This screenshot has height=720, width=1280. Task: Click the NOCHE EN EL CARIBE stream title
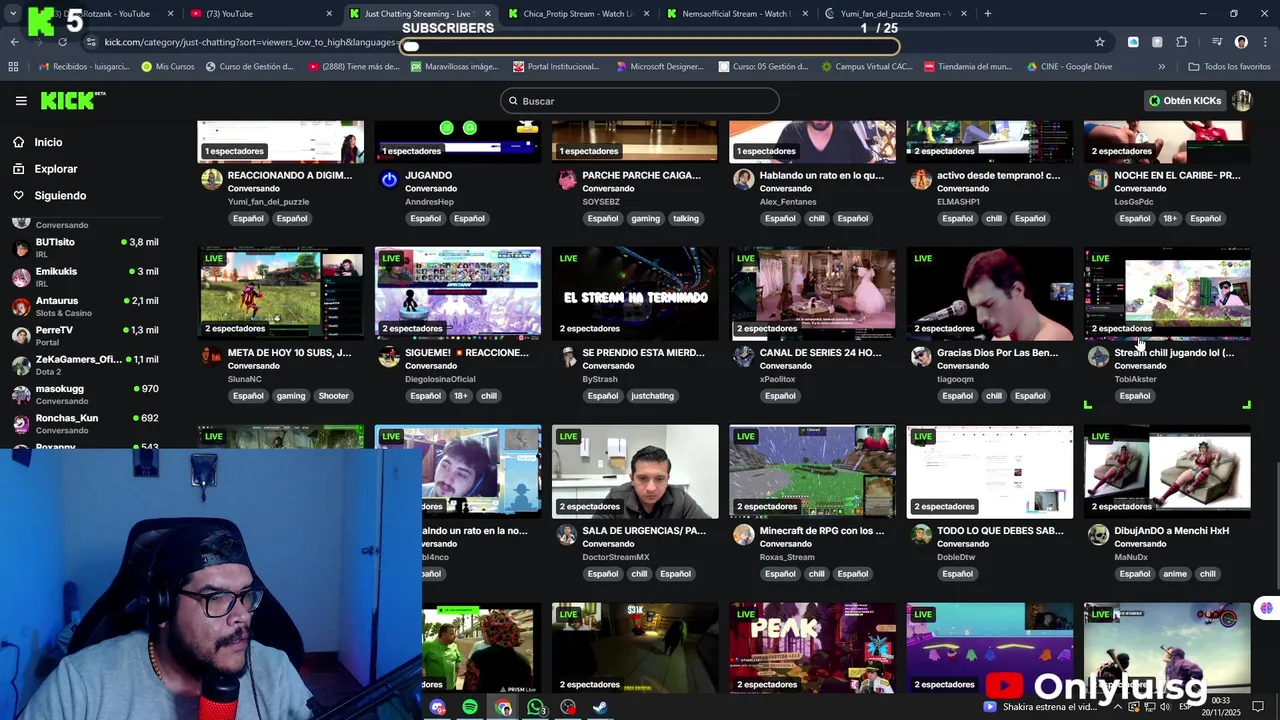[1177, 175]
